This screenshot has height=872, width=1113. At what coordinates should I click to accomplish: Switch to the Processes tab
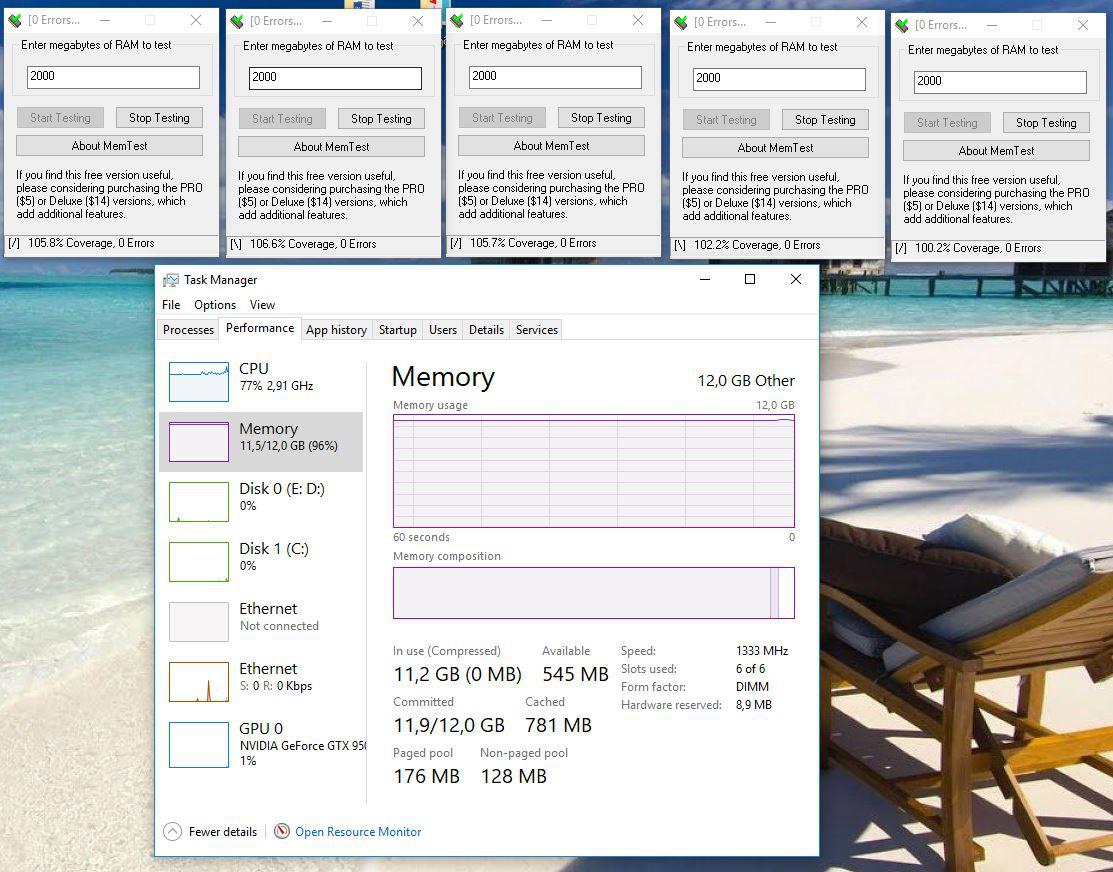188,330
